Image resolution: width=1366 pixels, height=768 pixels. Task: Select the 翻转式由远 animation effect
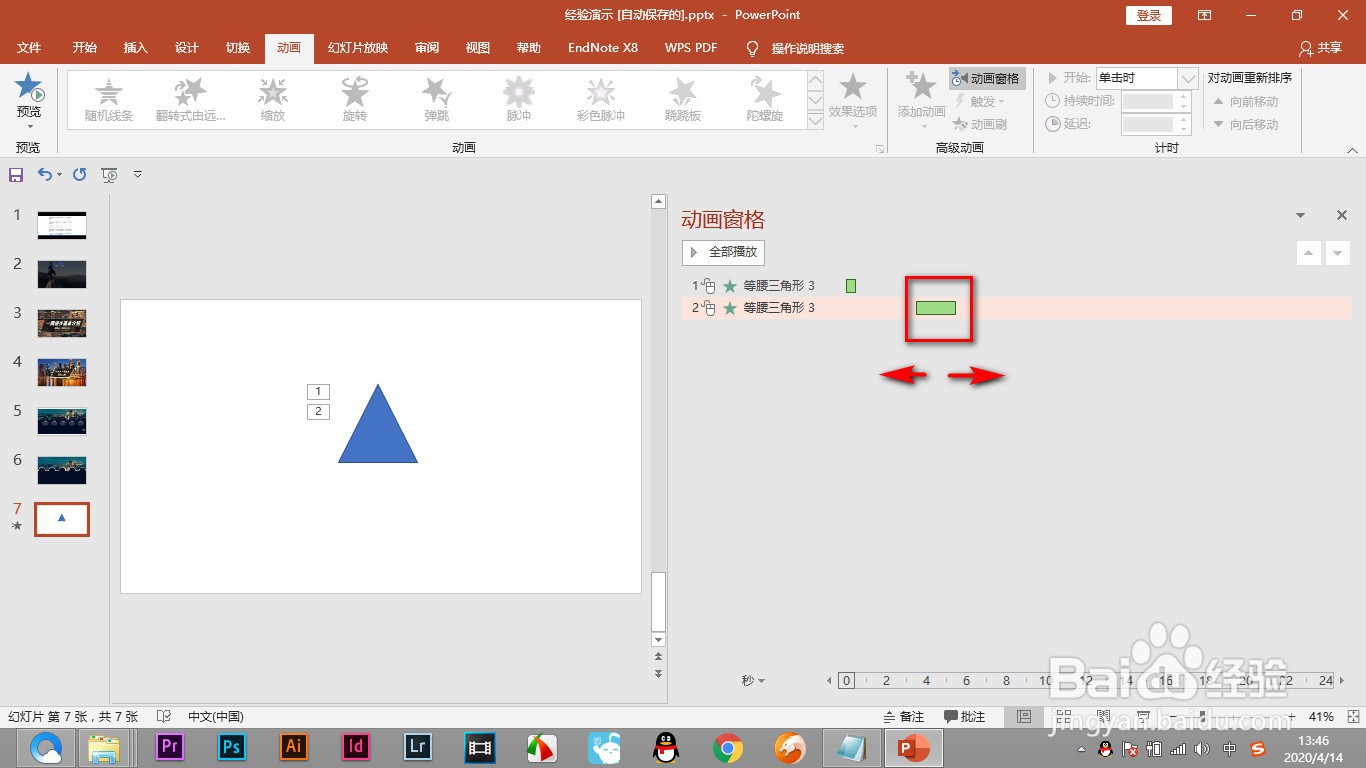tap(190, 100)
